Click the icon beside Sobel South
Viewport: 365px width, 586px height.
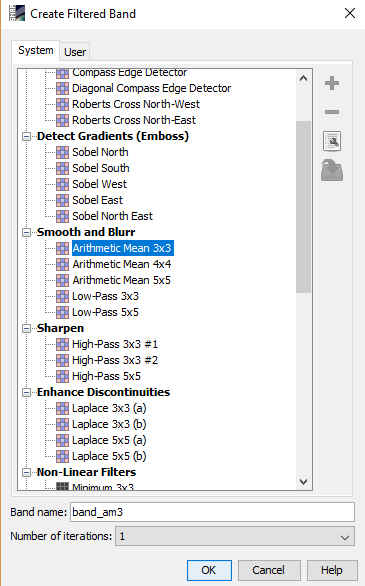pos(62,168)
